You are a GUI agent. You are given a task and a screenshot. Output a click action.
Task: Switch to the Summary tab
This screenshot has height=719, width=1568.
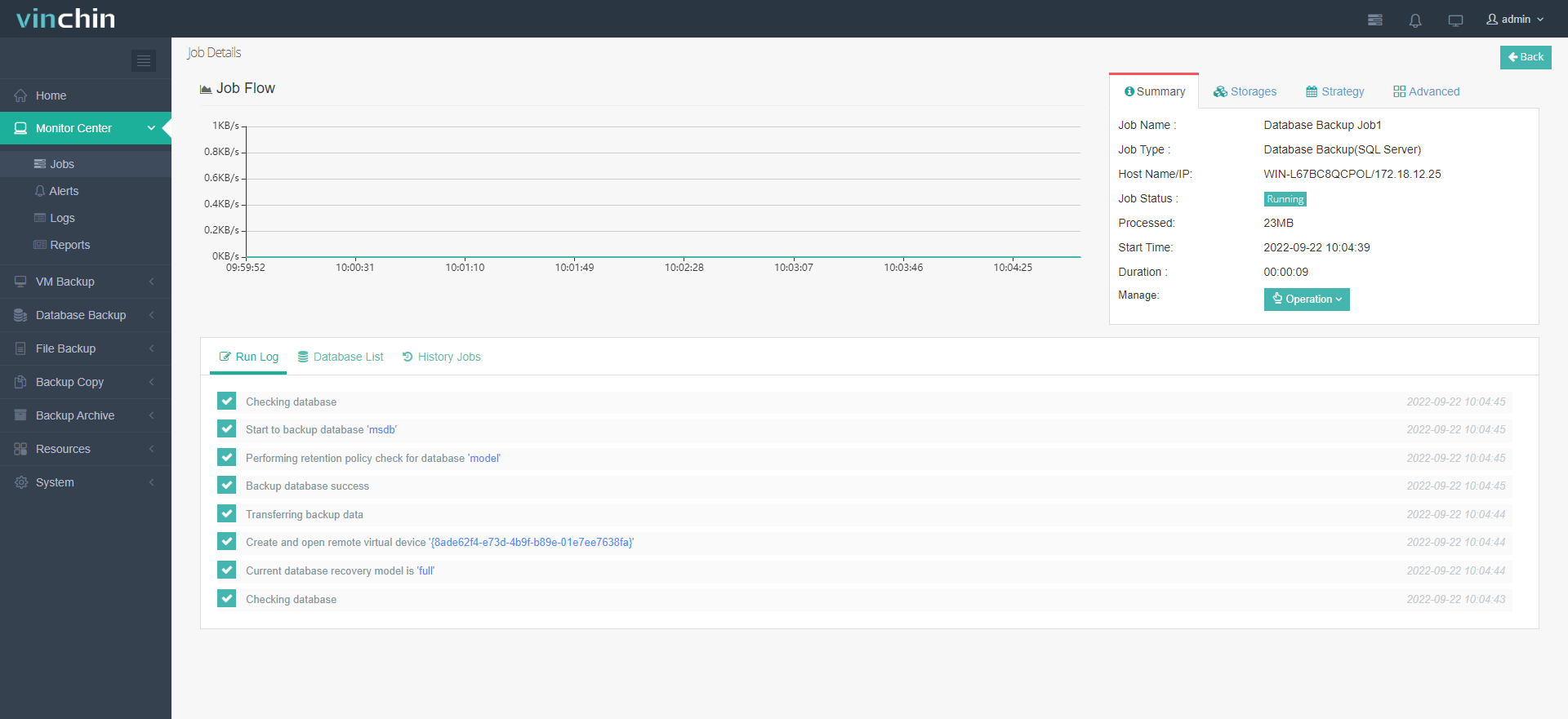coord(1154,91)
